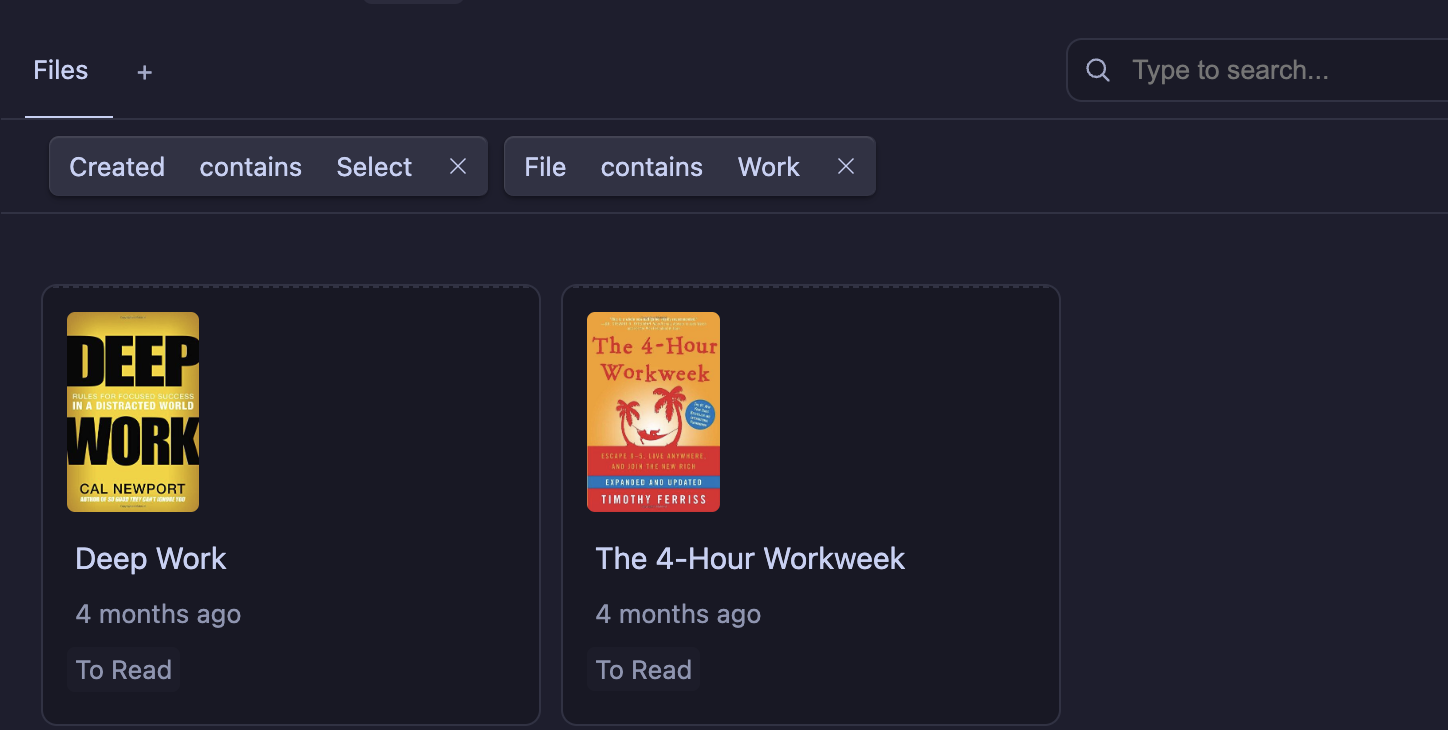The image size is (1448, 730).
Task: Open the 'File' property selector
Action: (x=545, y=167)
